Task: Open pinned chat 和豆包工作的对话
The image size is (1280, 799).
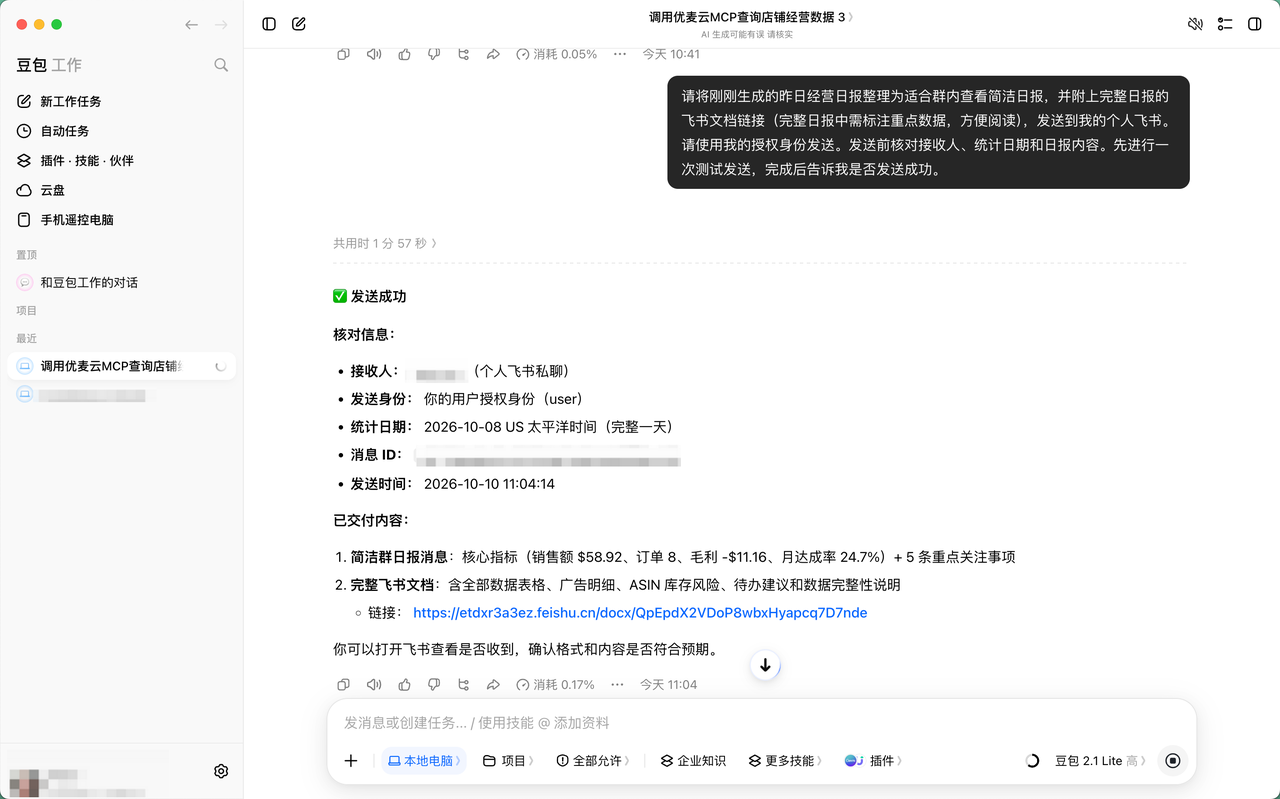Action: click(121, 283)
